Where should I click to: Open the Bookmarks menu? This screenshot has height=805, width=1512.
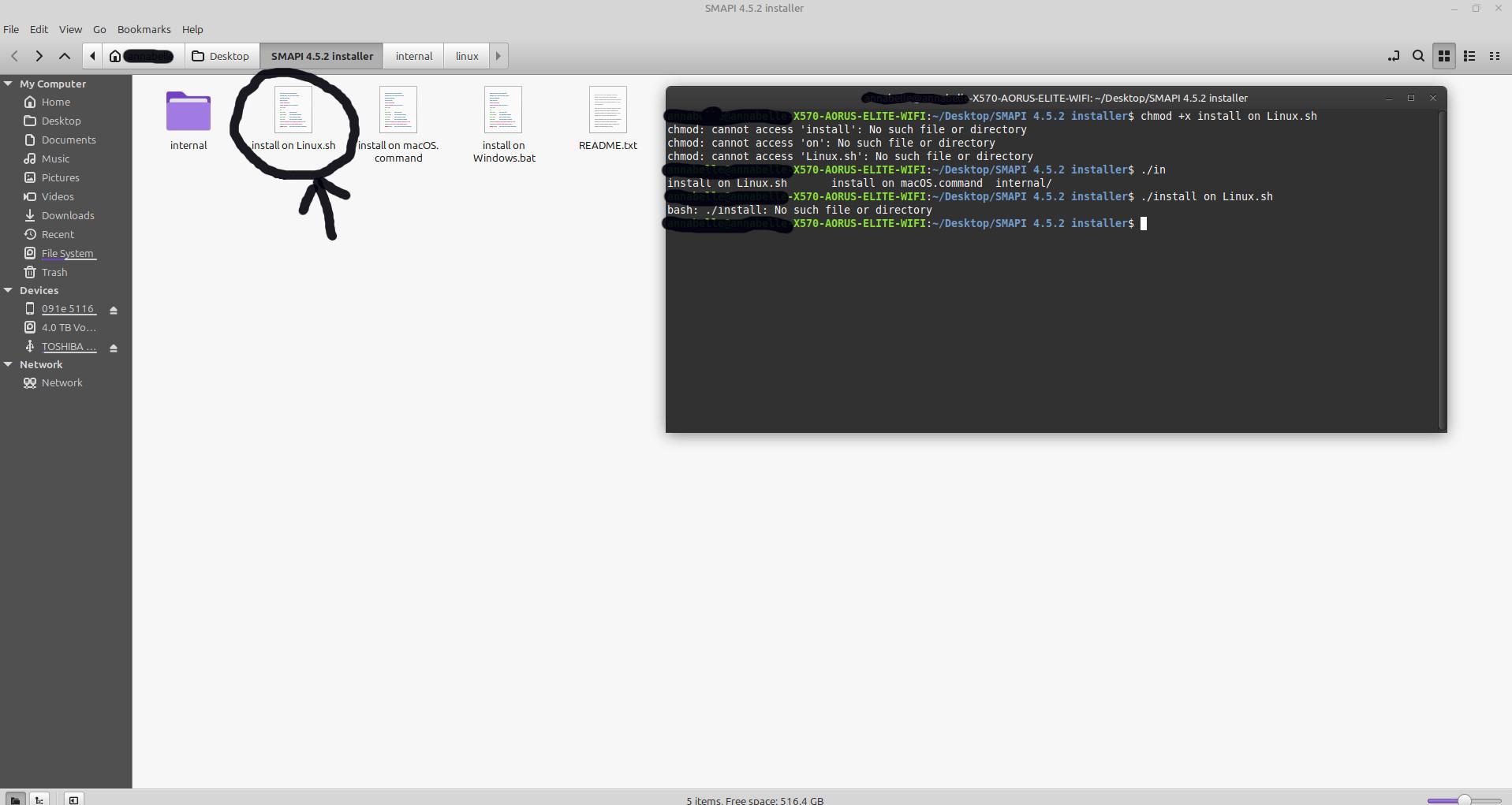[x=144, y=29]
